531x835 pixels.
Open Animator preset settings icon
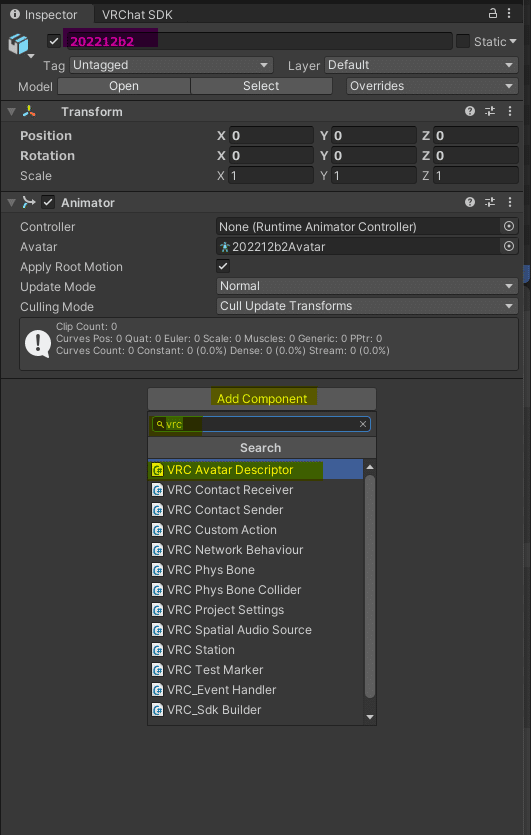coord(489,202)
